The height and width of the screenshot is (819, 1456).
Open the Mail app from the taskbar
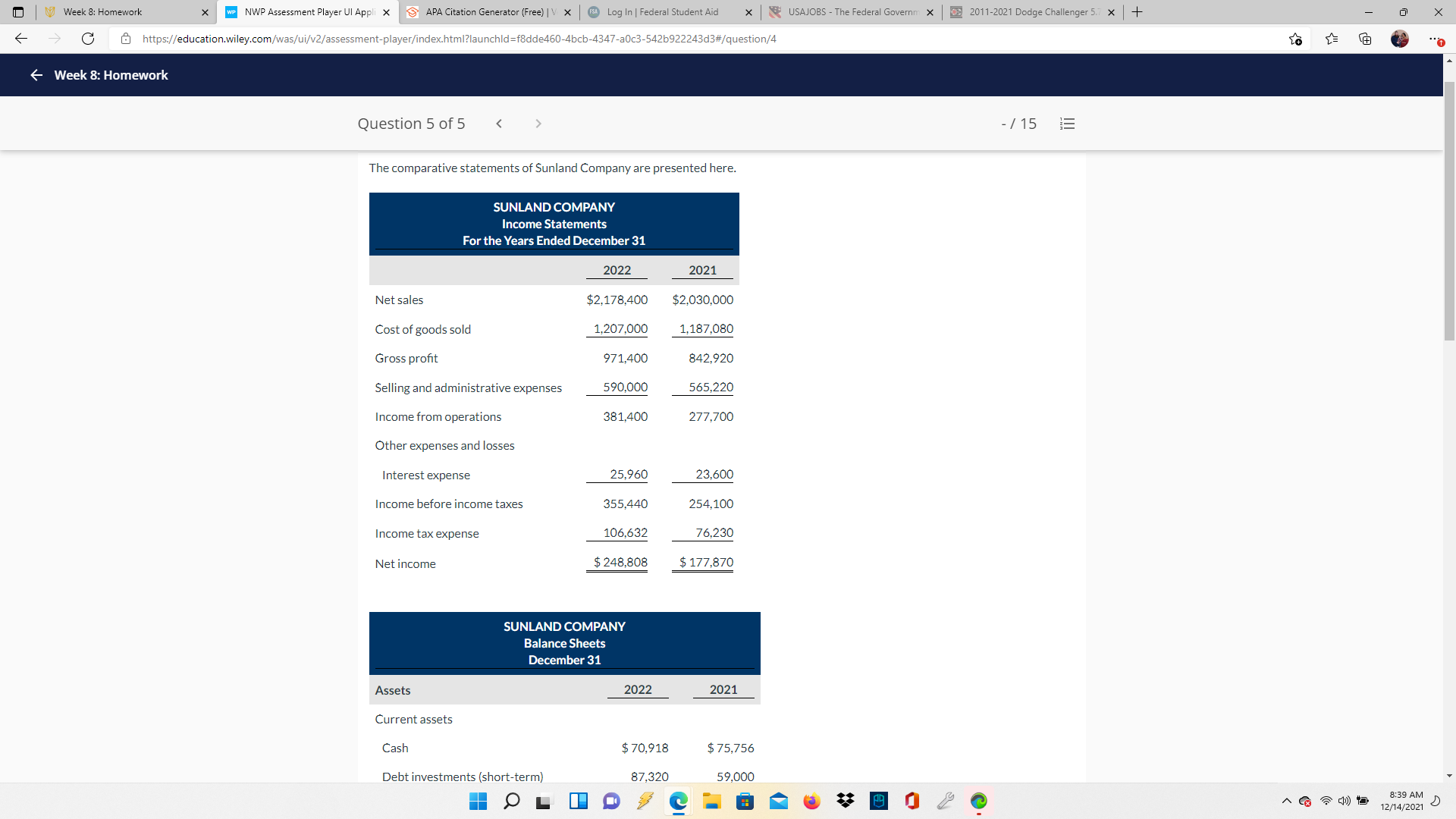click(x=778, y=801)
